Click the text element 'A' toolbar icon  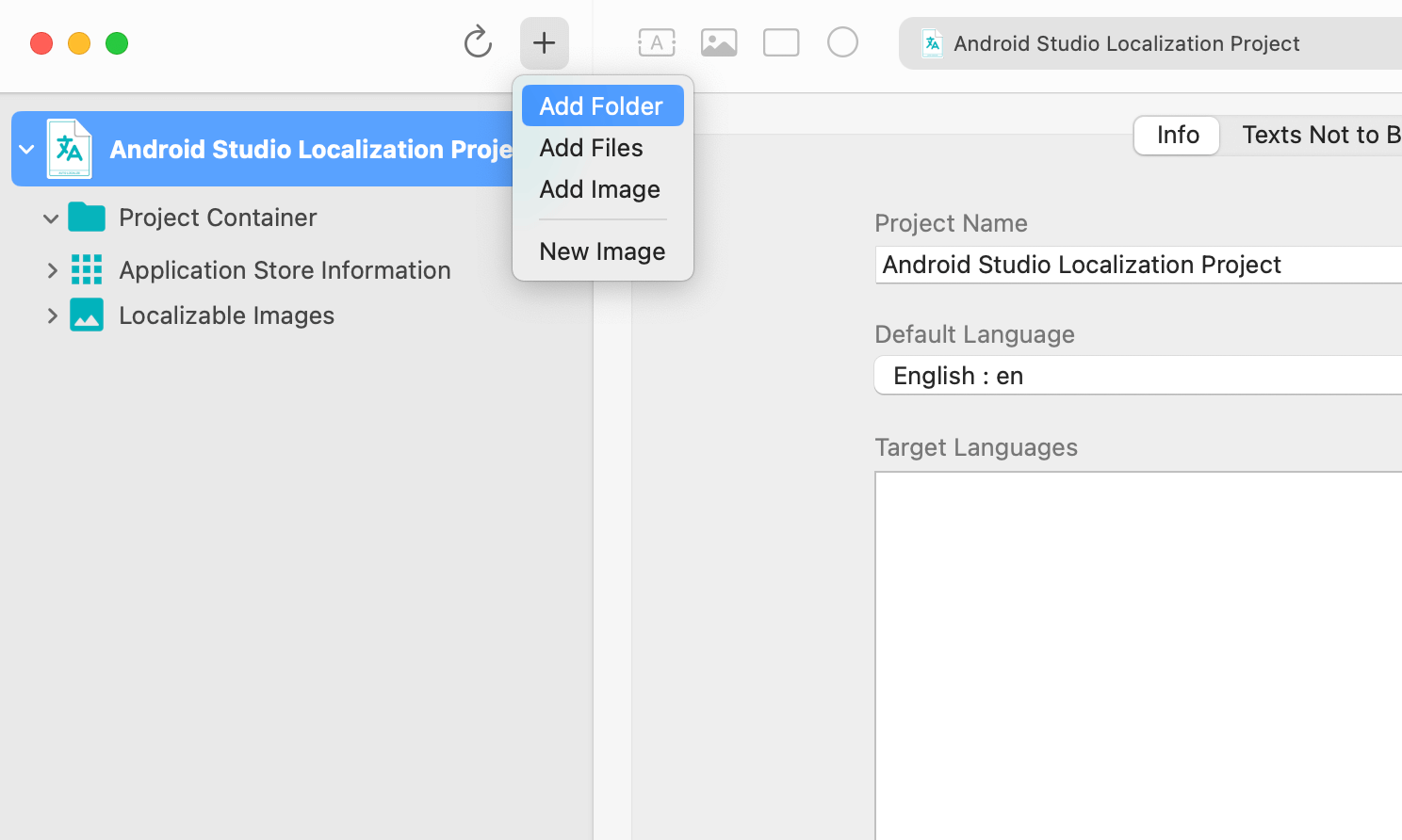[657, 42]
